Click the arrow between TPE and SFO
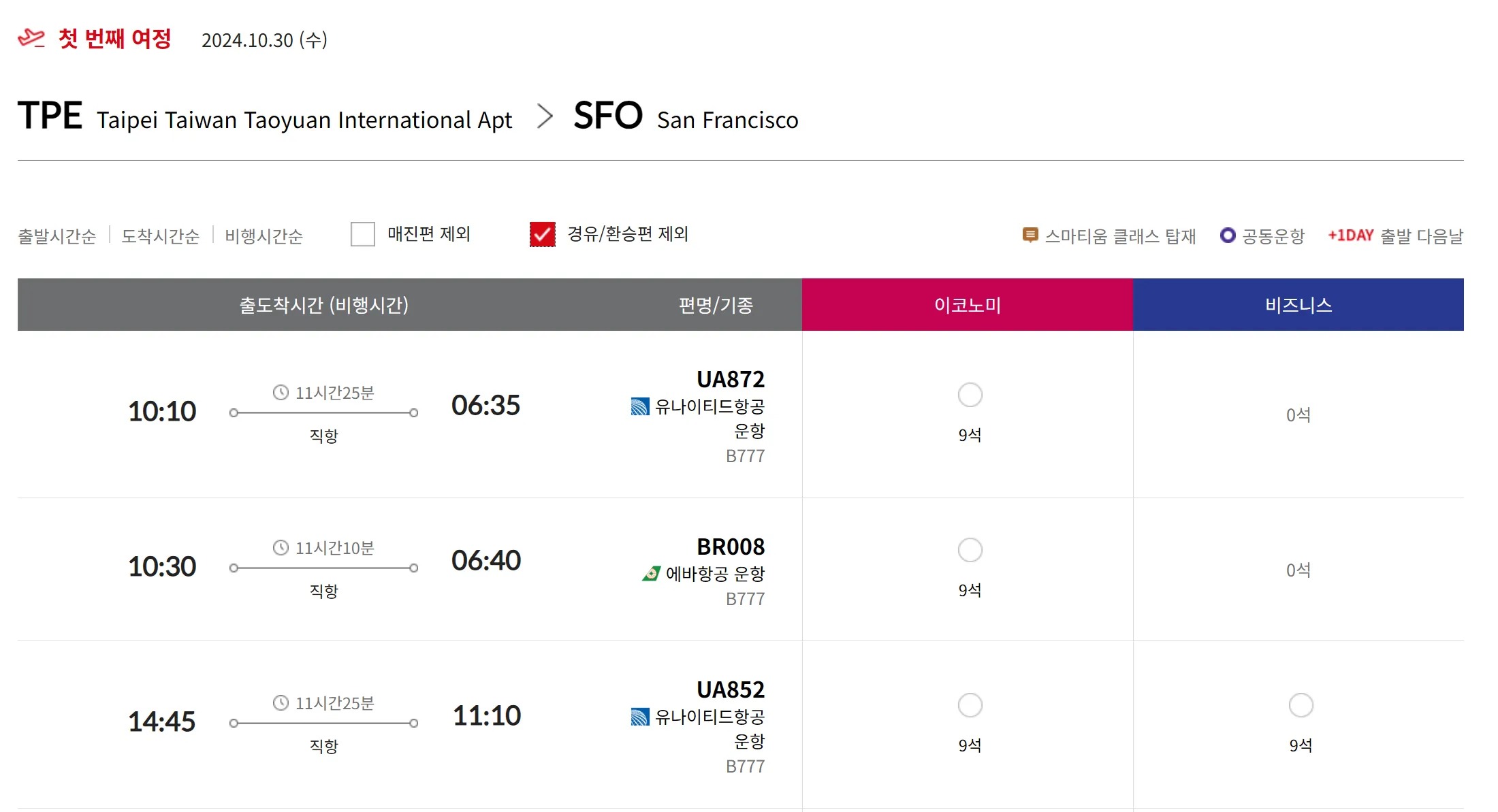 544,116
